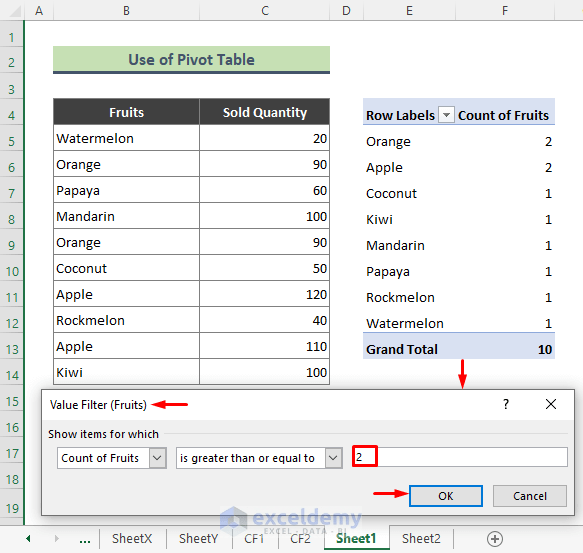
Task: Switch to the CF2 tab
Action: click(300, 538)
